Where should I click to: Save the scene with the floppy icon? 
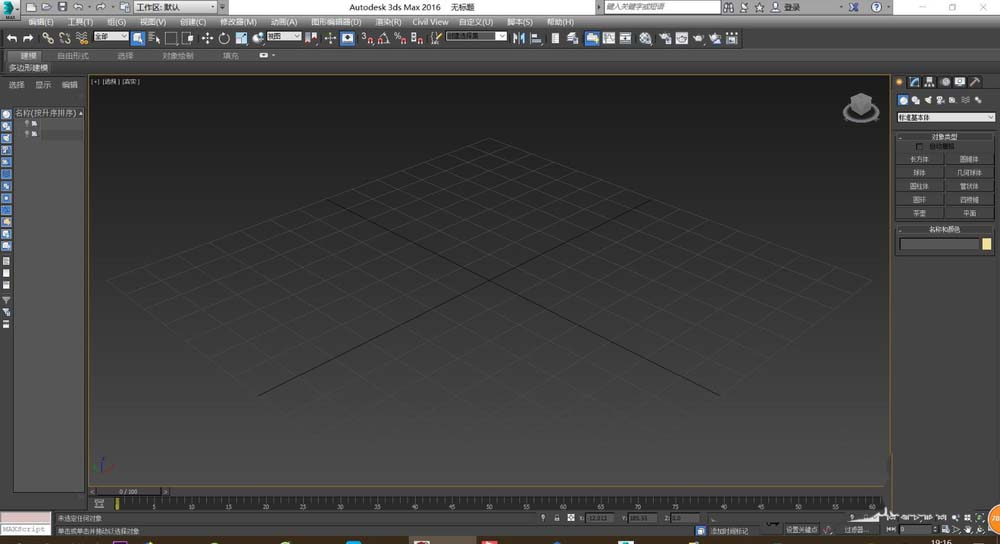62,7
